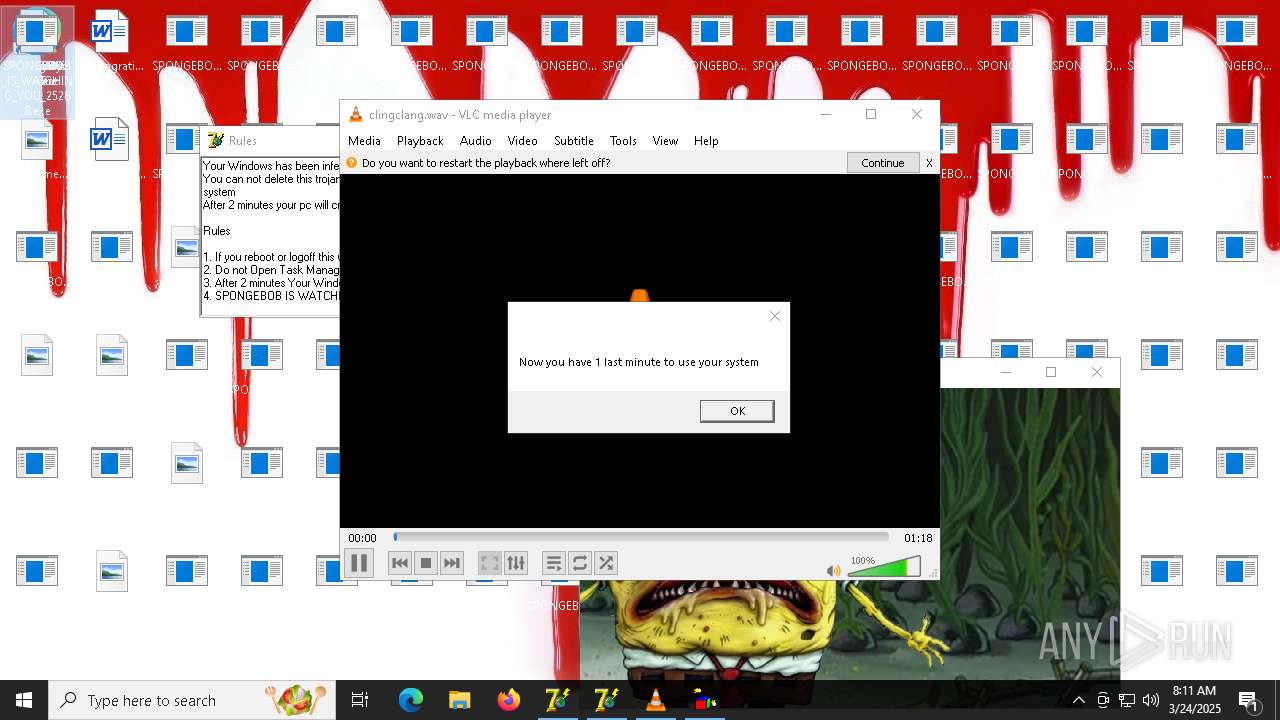Close the SpongeBob image window
1280x720 pixels.
[1097, 372]
